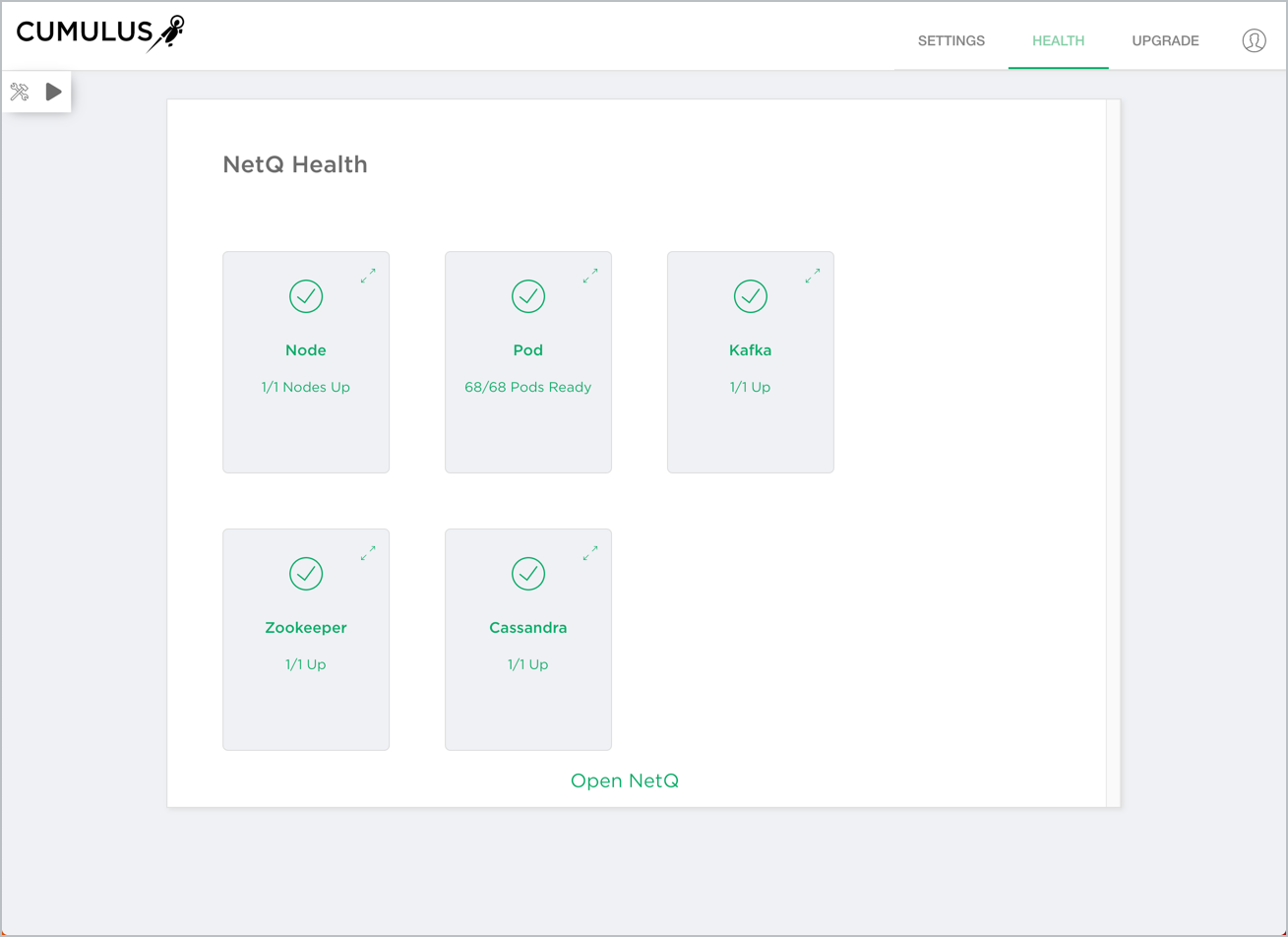Screen dimensions: 1288x937
Task: Click the '1/1 Nodes Up' status text
Action: click(306, 387)
